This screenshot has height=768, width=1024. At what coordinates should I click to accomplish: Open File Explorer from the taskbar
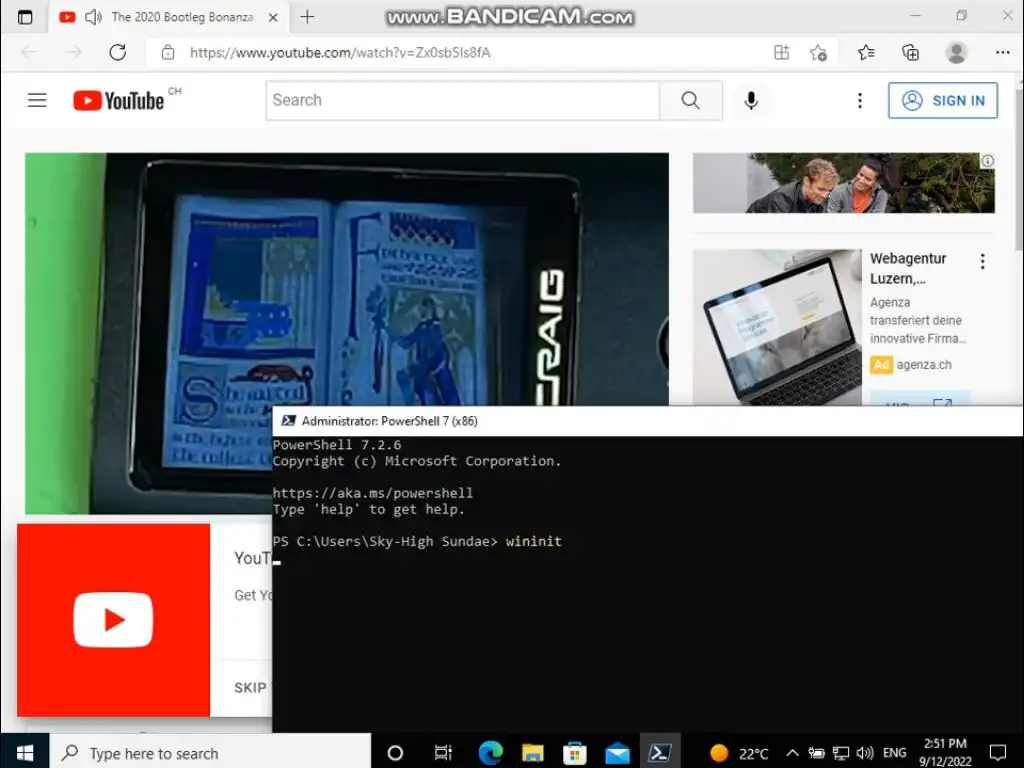pyautogui.click(x=532, y=753)
